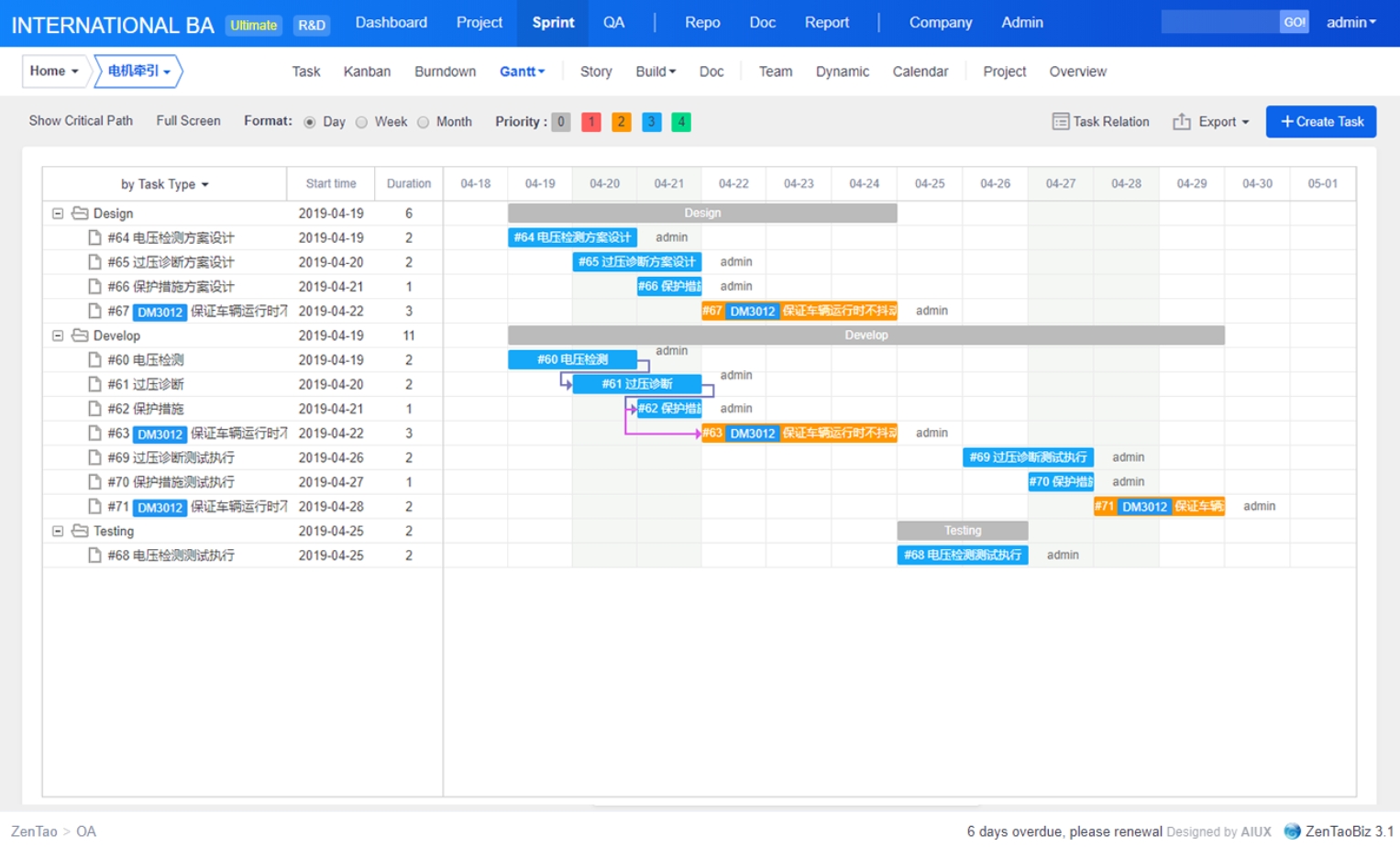The height and width of the screenshot is (847, 1400).
Task: Click the top search input field
Action: (1220, 22)
